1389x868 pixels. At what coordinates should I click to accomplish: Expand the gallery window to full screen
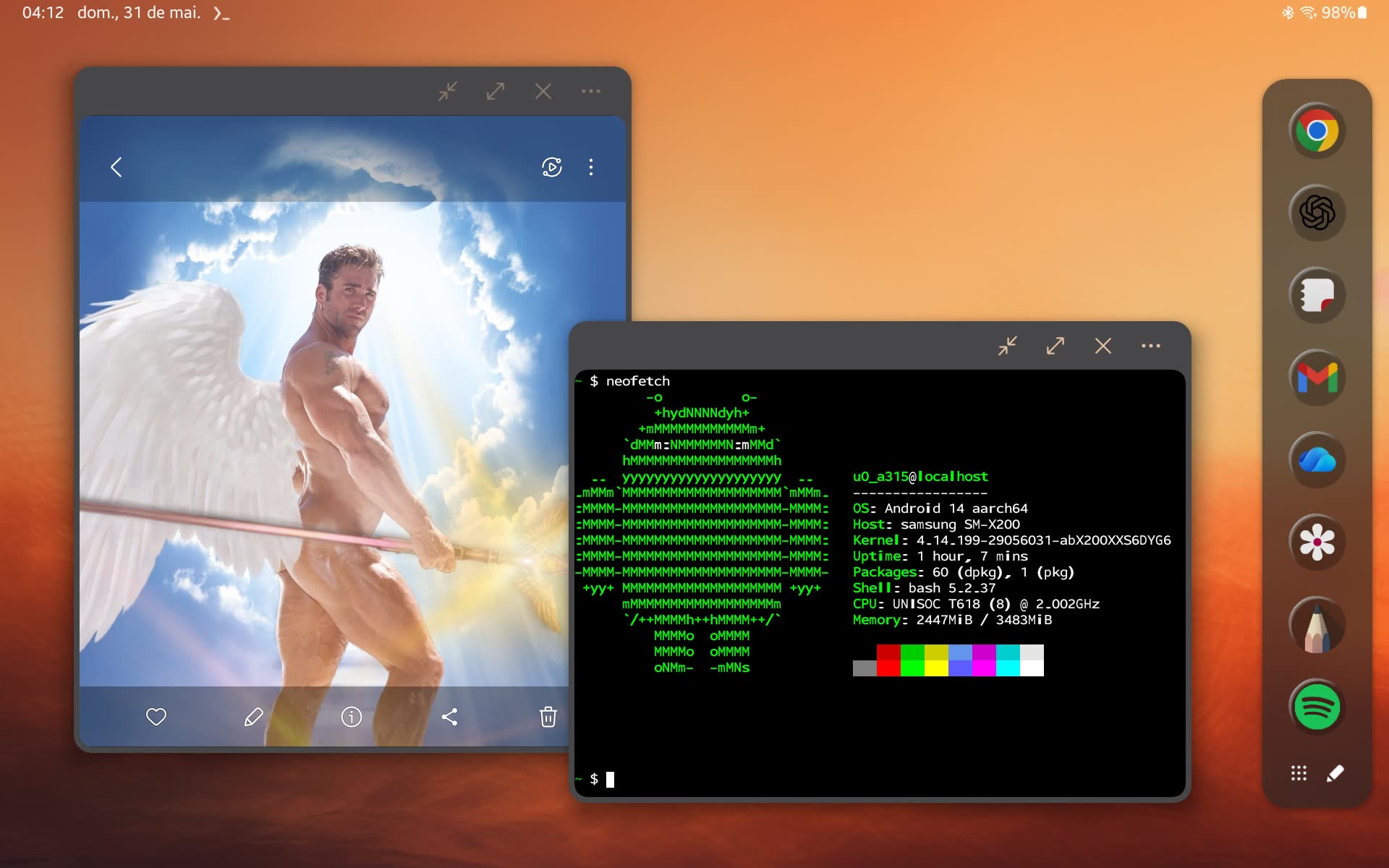[x=496, y=91]
